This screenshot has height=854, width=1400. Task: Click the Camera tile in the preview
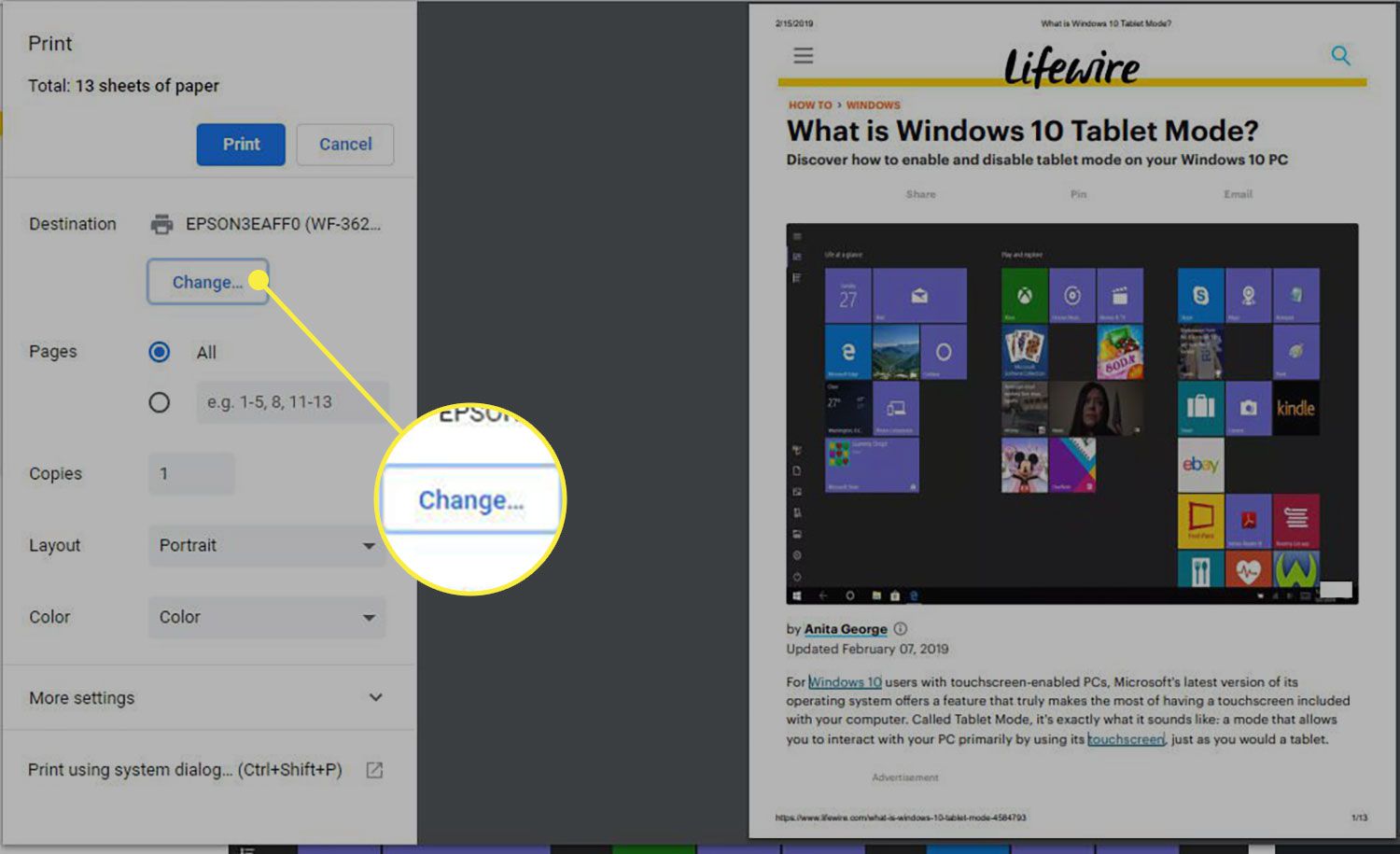pos(1248,408)
